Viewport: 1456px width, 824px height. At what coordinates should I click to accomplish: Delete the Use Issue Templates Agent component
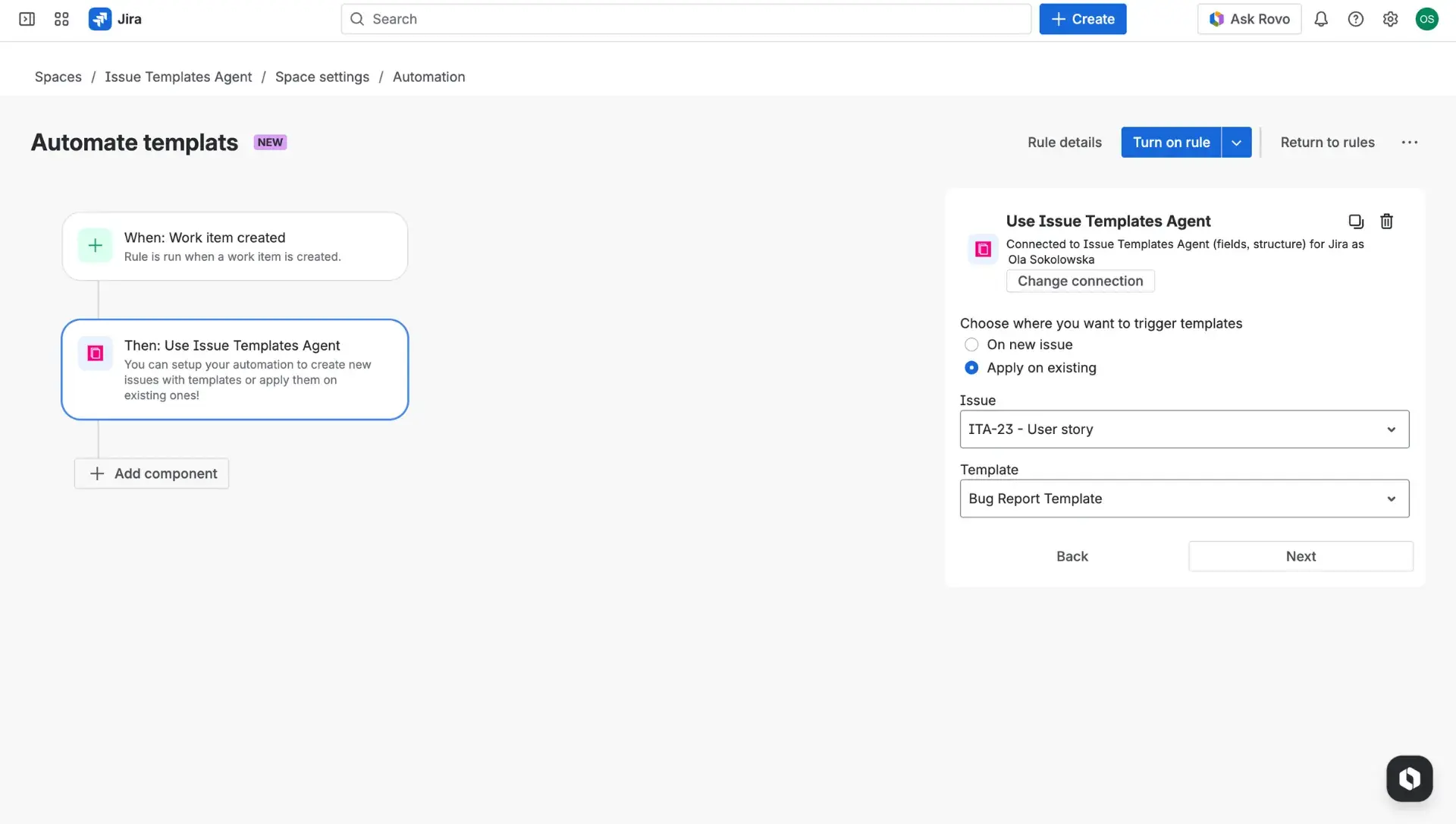pyautogui.click(x=1386, y=221)
